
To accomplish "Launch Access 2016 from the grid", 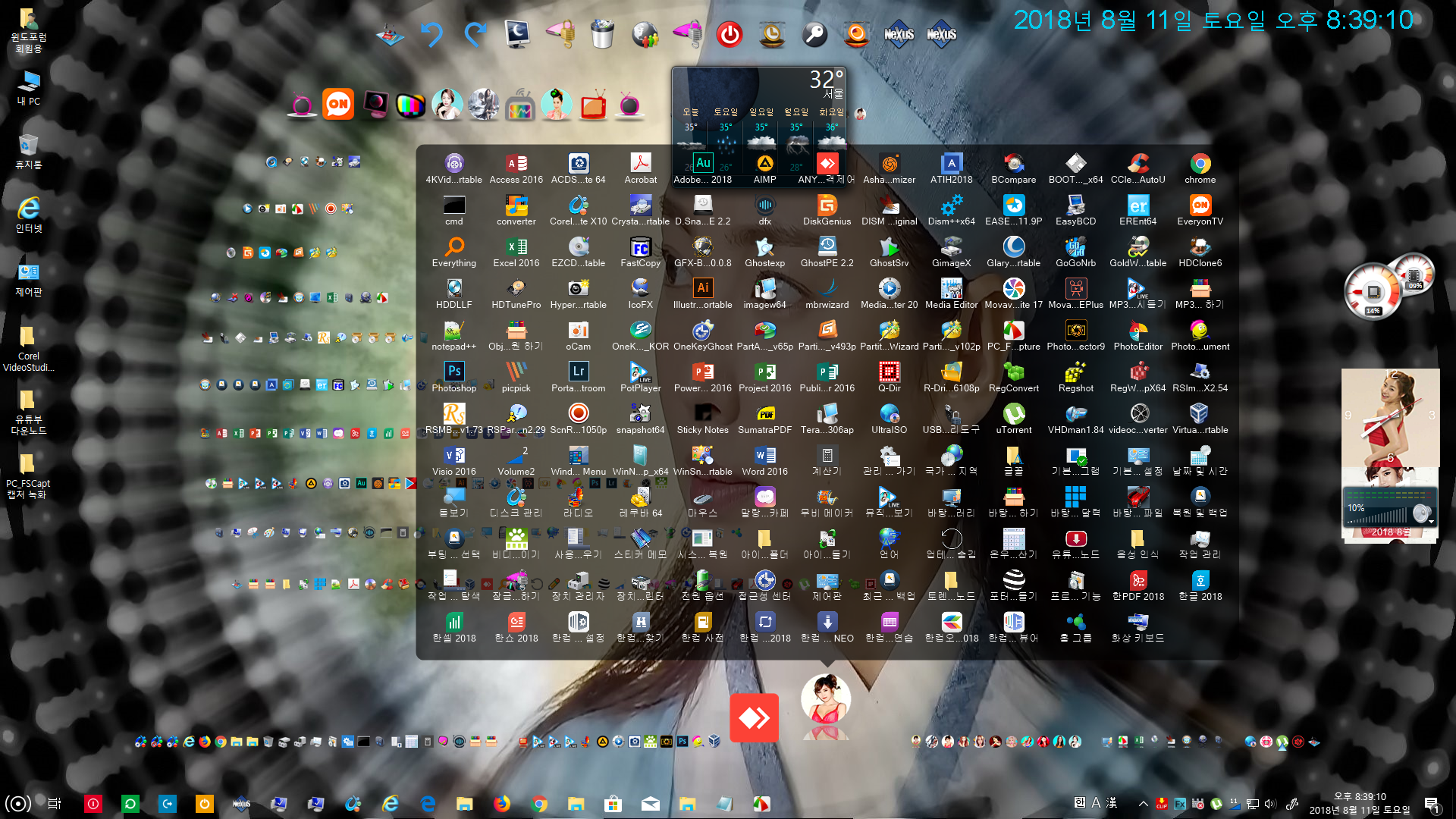I will (x=516, y=168).
